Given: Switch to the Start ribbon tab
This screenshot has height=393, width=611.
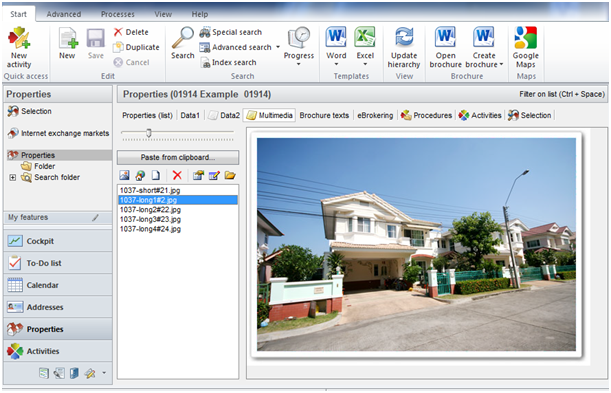Looking at the screenshot, I should (18, 14).
